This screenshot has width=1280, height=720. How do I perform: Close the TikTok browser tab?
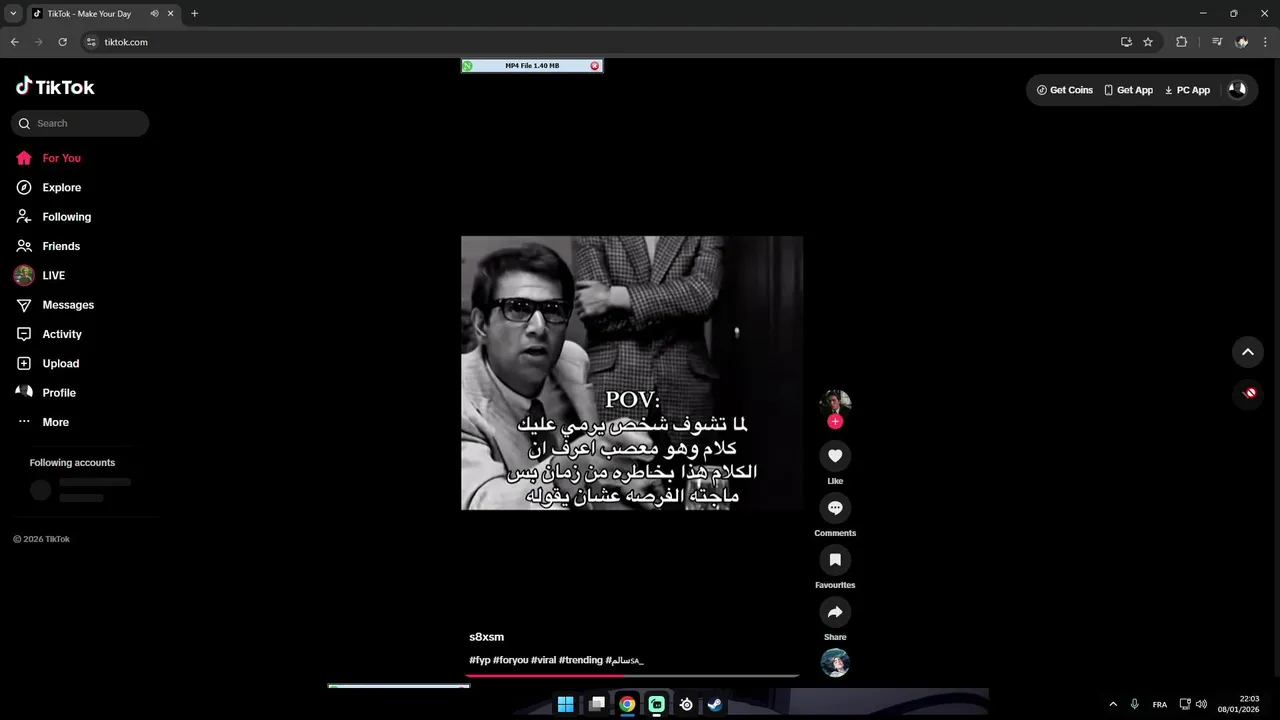[171, 14]
